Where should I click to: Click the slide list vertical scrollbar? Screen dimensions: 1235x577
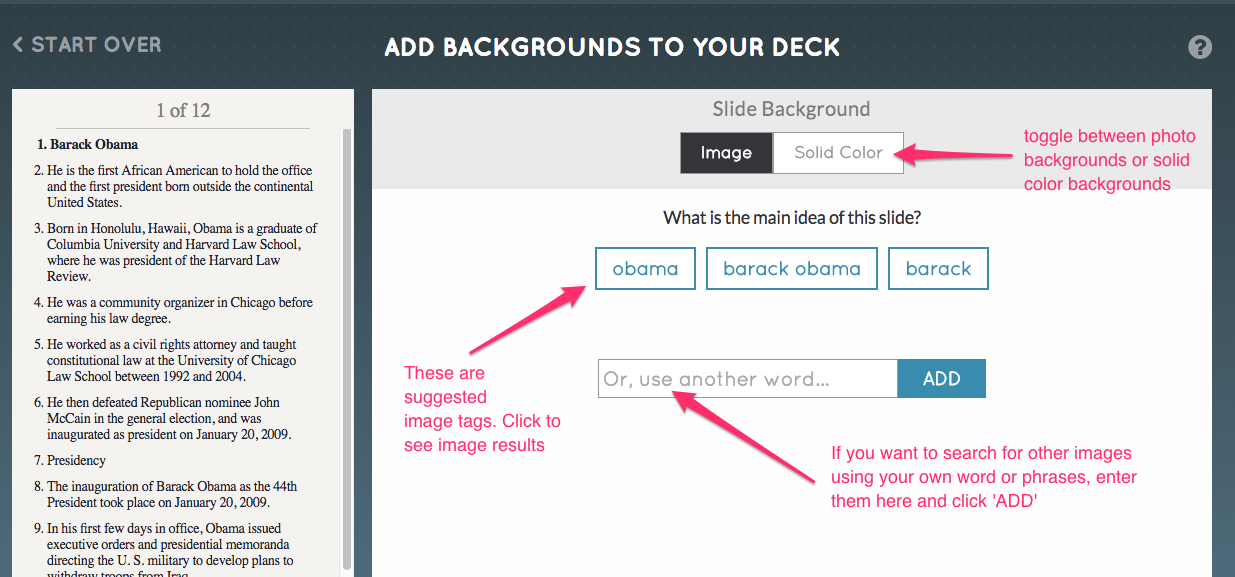(346, 350)
